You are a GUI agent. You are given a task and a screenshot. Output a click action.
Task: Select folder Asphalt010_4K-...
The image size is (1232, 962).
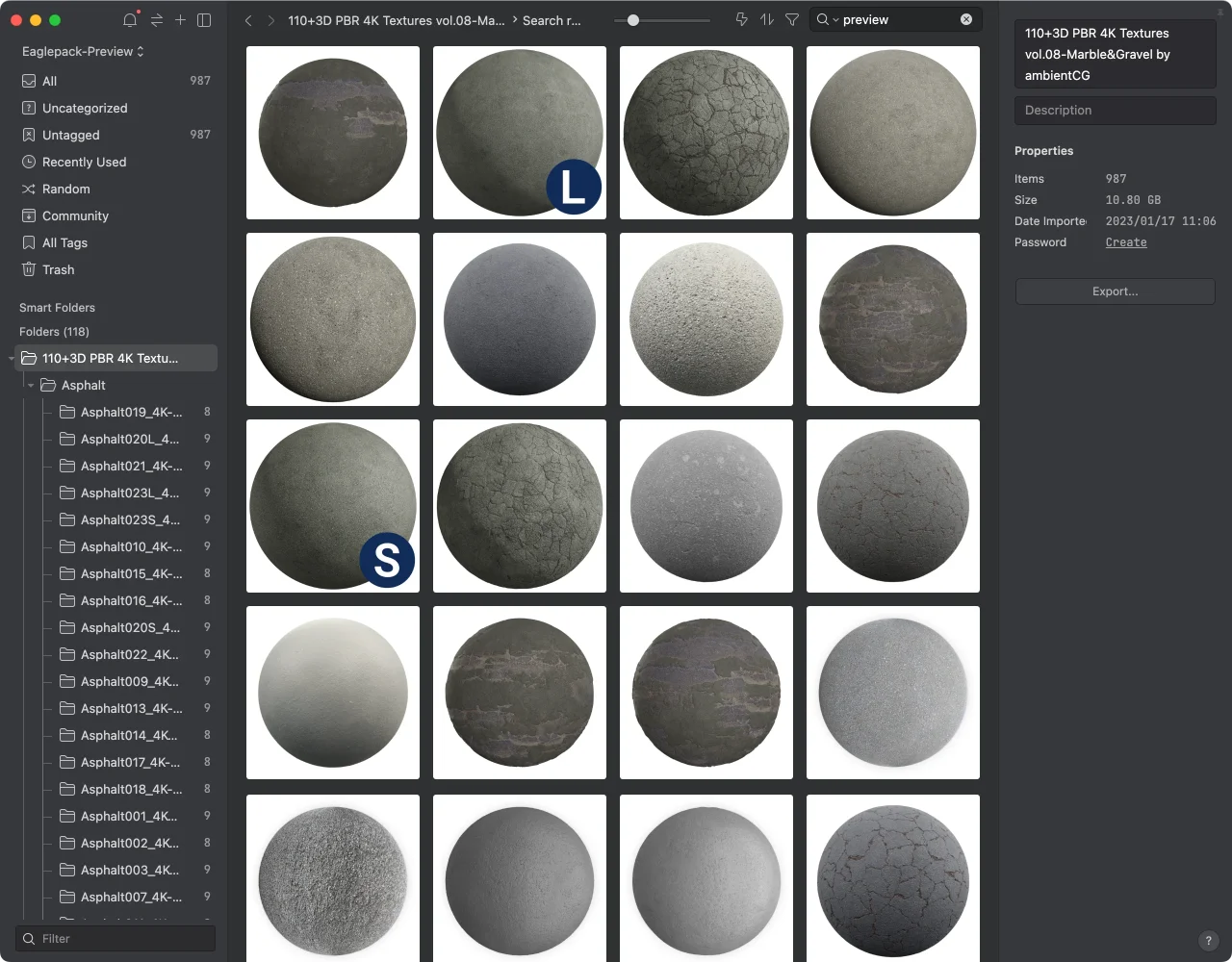(x=130, y=546)
